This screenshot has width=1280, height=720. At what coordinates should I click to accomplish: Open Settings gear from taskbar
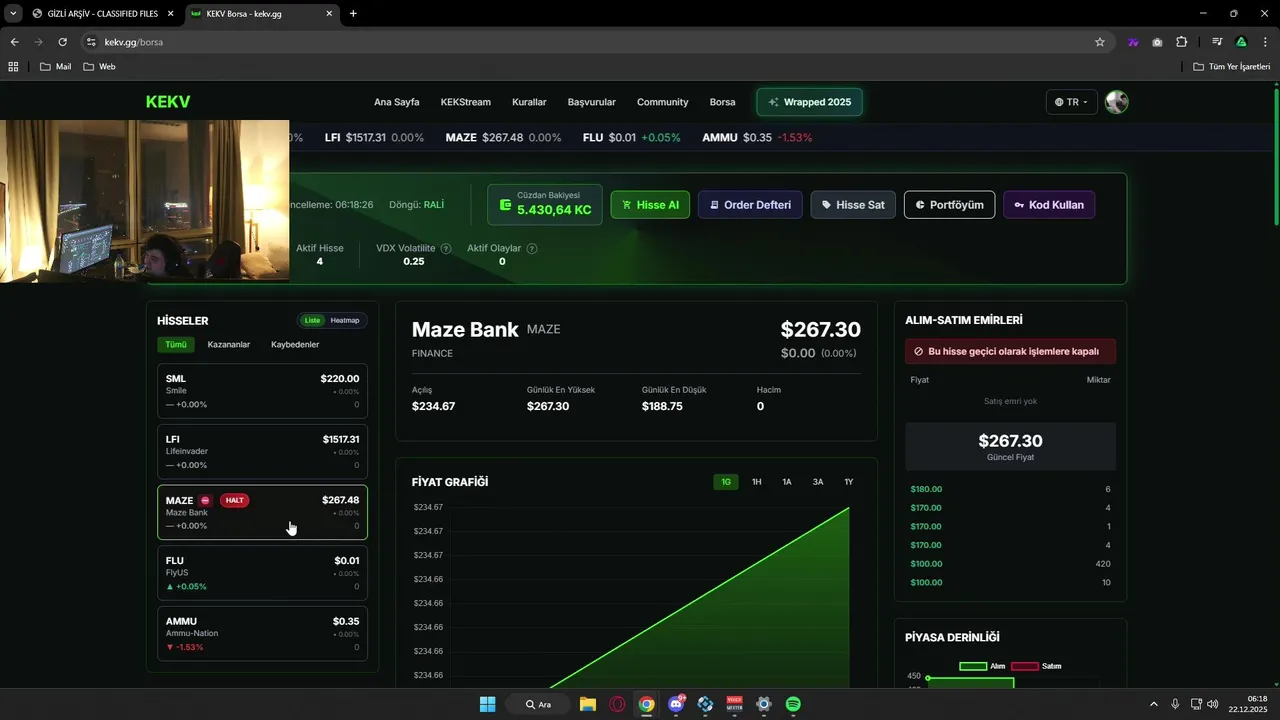[764, 704]
